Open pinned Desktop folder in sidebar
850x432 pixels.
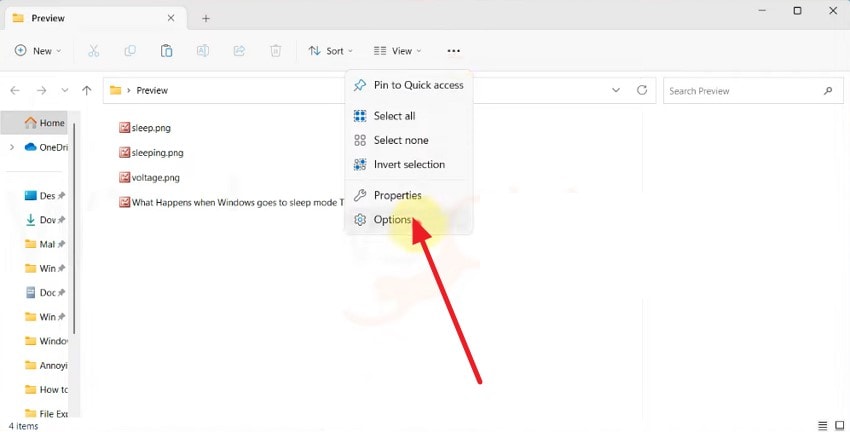pyautogui.click(x=46, y=196)
